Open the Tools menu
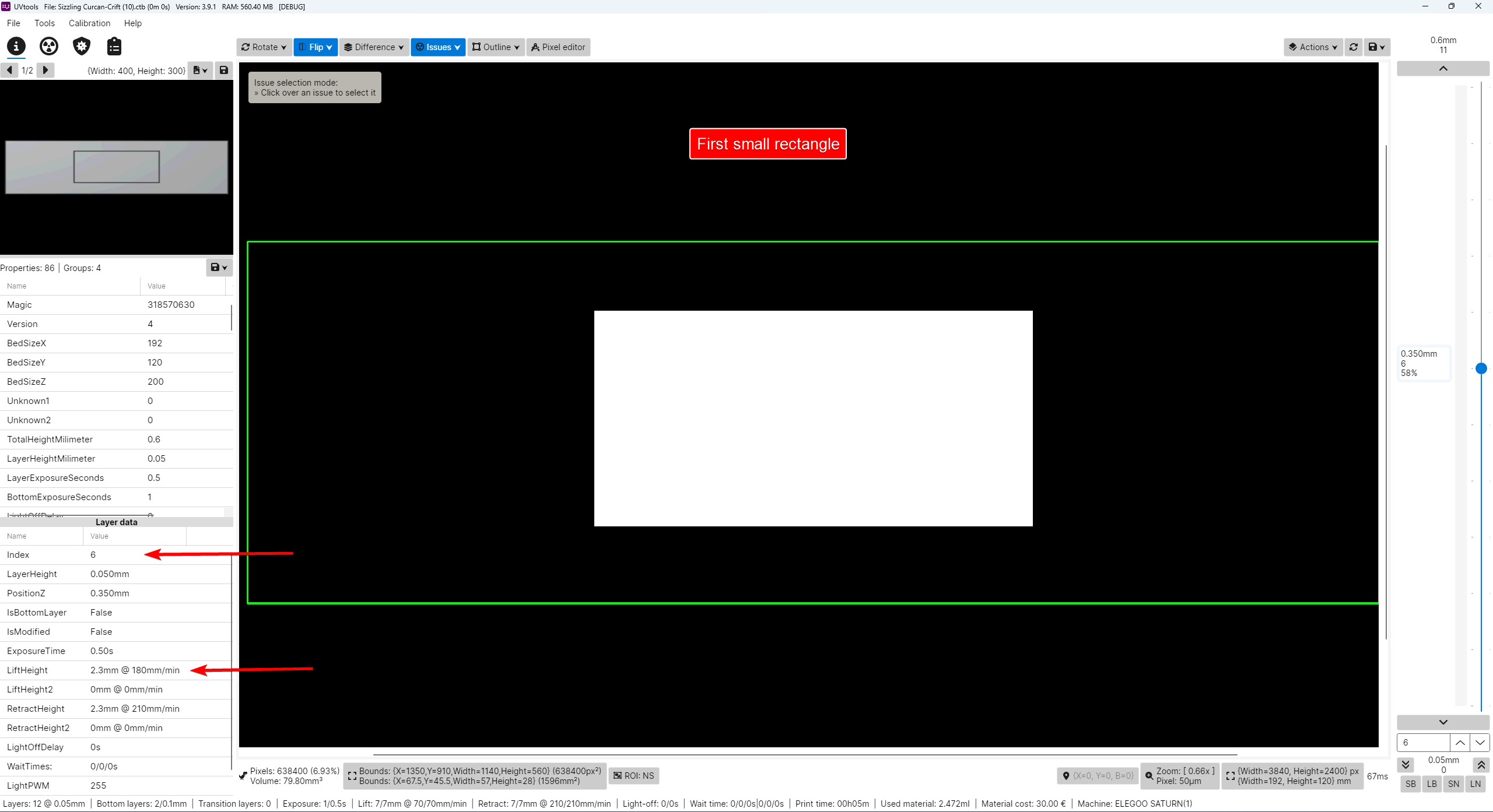The width and height of the screenshot is (1493, 812). (44, 23)
